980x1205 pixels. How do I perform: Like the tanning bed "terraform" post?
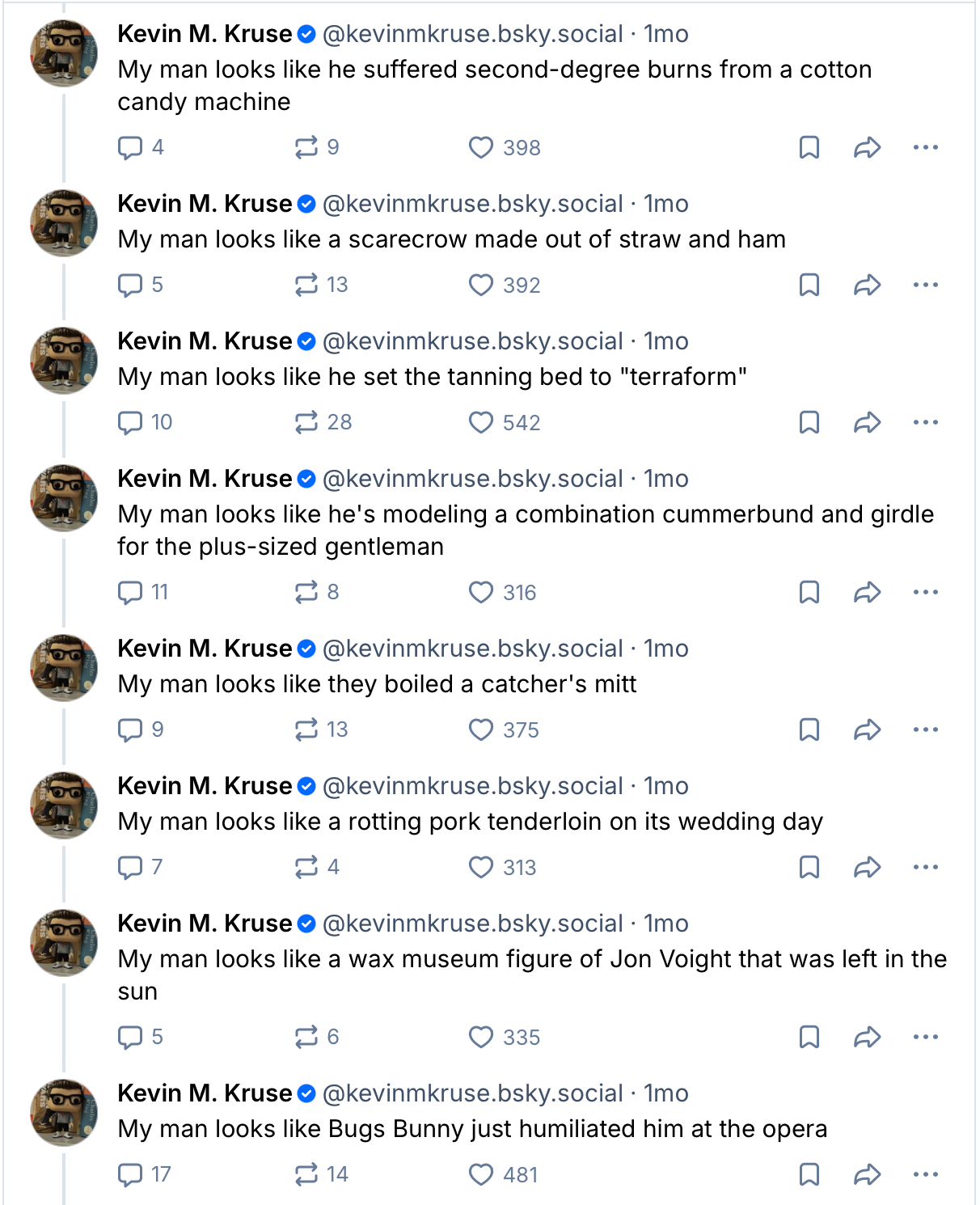481,422
